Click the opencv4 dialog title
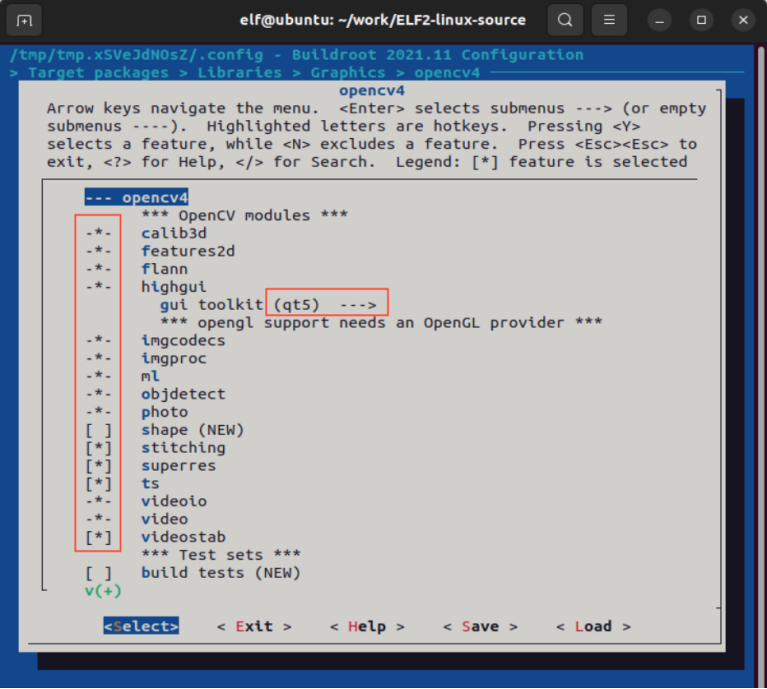Image resolution: width=767 pixels, height=689 pixels. [x=372, y=91]
